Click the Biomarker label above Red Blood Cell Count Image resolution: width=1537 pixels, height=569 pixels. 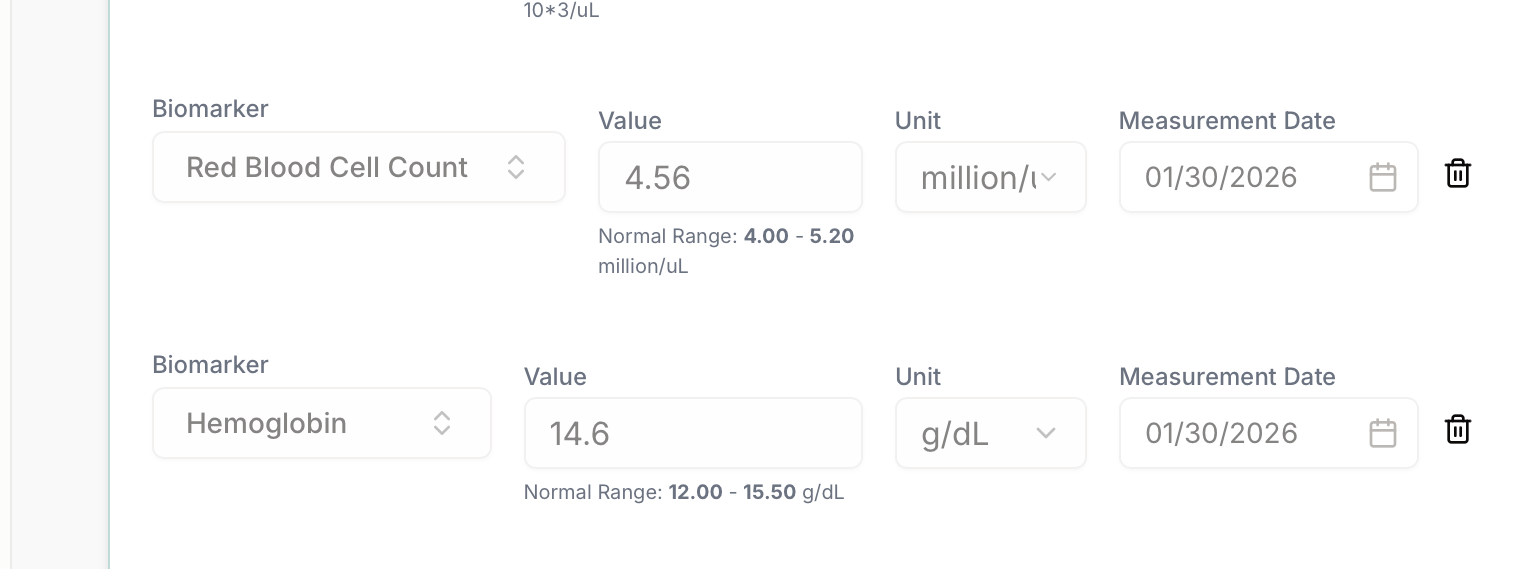(x=210, y=109)
